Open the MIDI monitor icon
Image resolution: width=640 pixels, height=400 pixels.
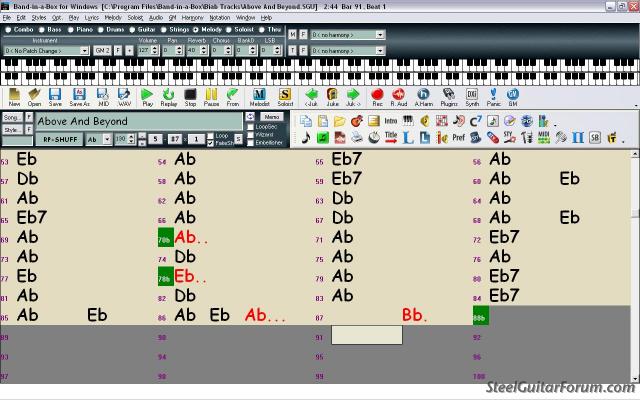click(x=544, y=138)
